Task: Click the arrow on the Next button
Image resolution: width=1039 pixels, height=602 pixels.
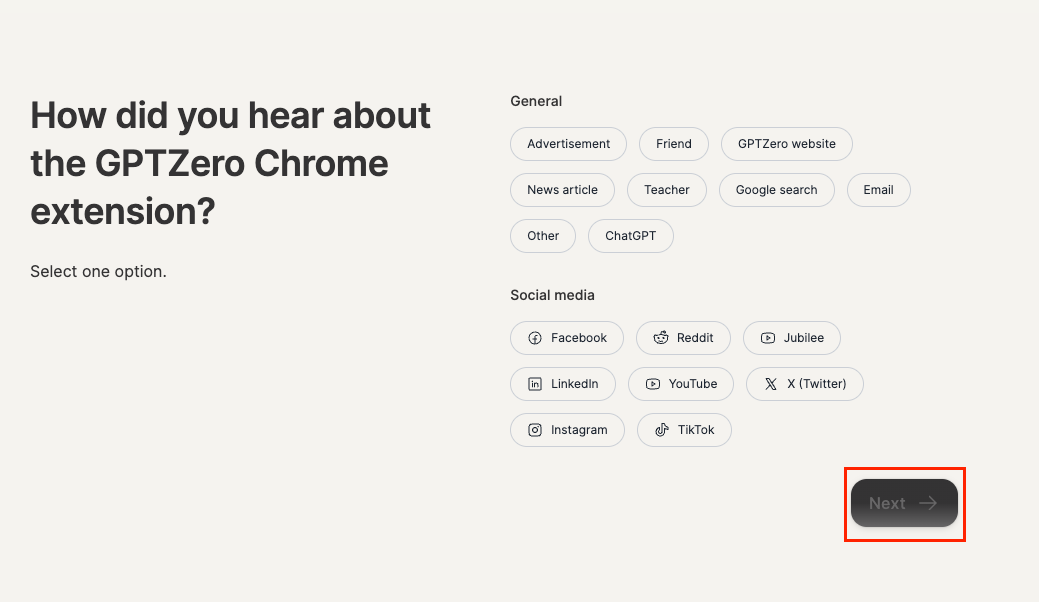Action: [x=929, y=503]
